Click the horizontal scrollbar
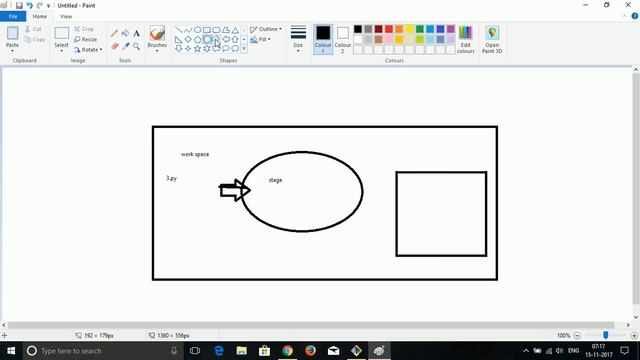The width and height of the screenshot is (640, 360). click(311, 325)
